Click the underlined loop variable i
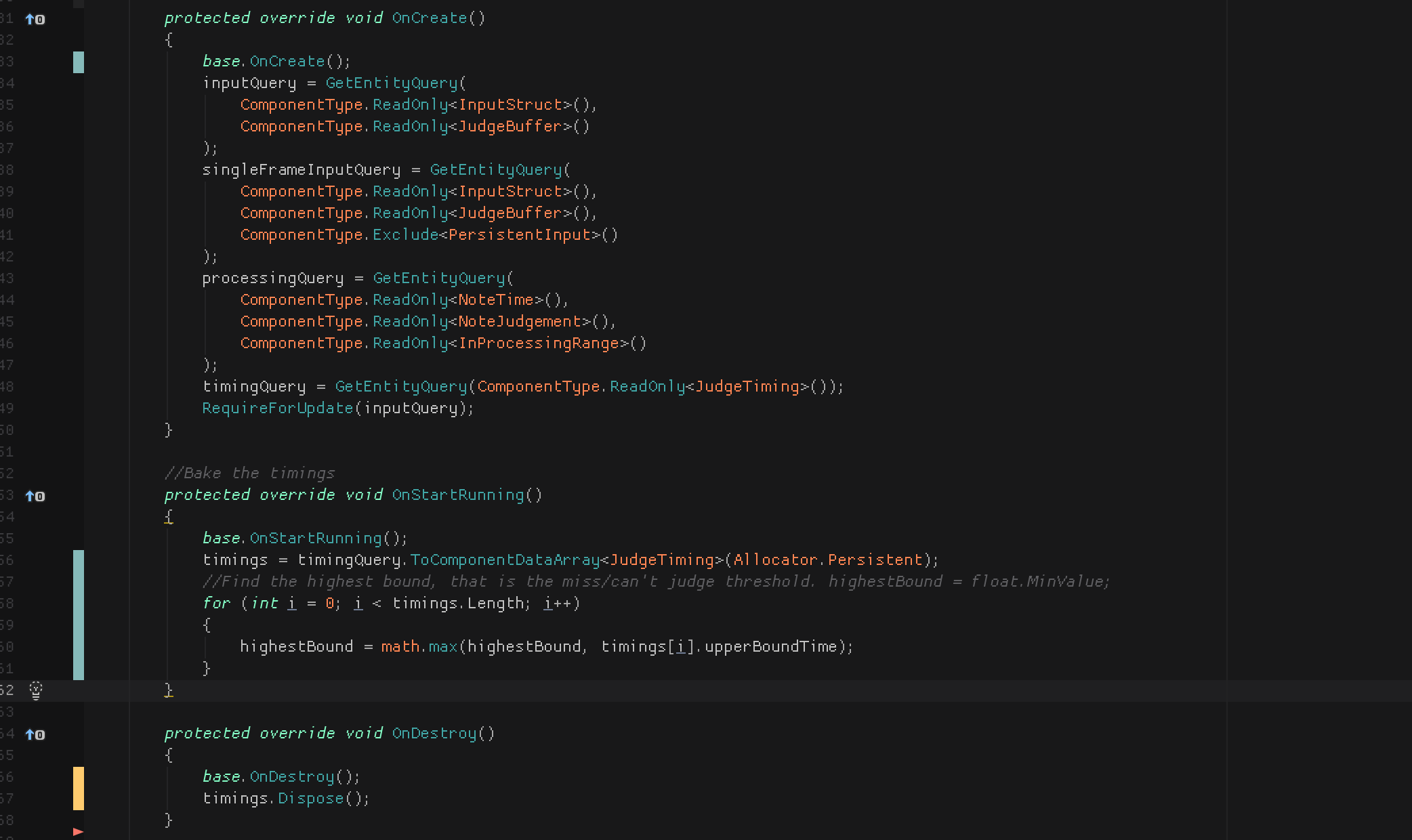The width and height of the screenshot is (1412, 840). (x=291, y=603)
